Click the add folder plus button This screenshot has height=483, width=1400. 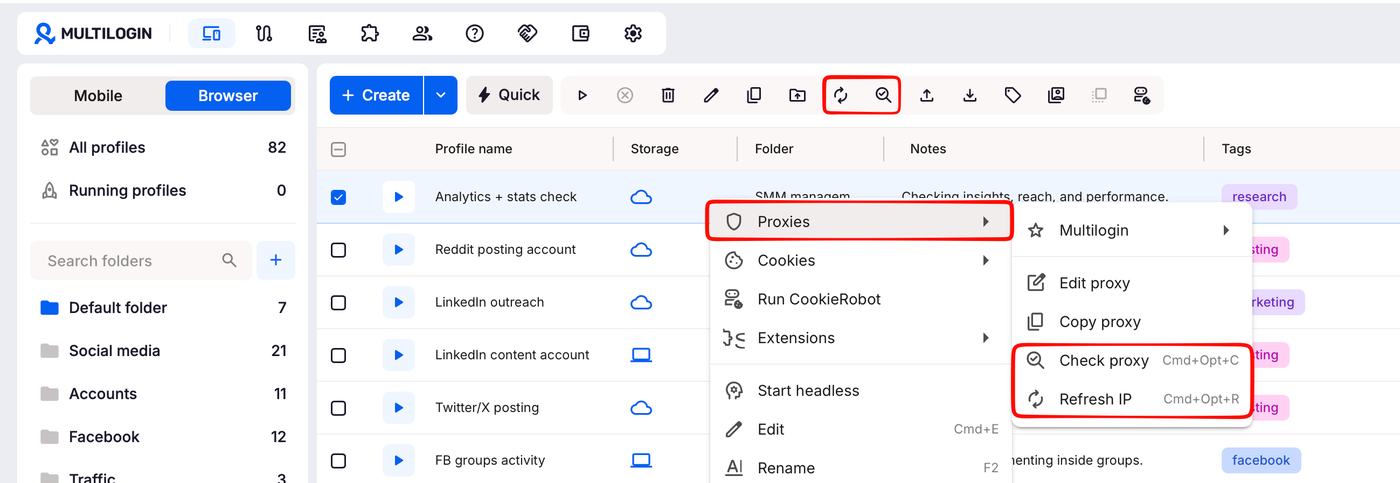pyautogui.click(x=276, y=260)
